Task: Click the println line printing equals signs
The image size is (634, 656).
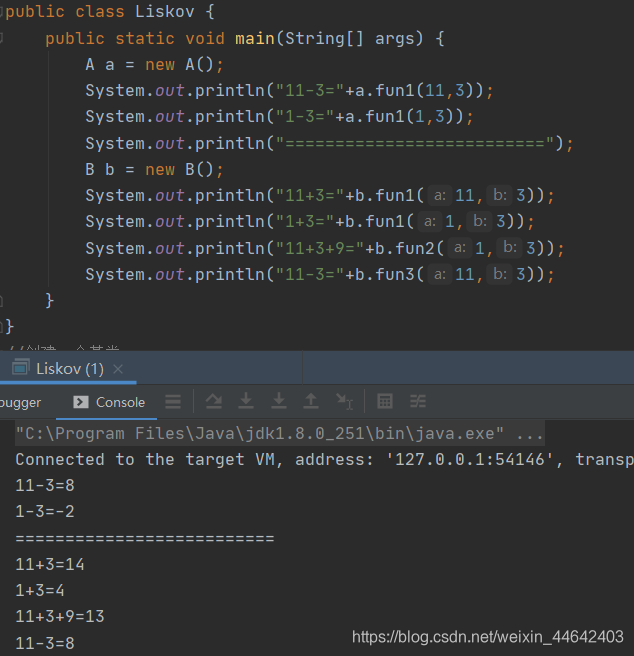Action: click(x=329, y=144)
